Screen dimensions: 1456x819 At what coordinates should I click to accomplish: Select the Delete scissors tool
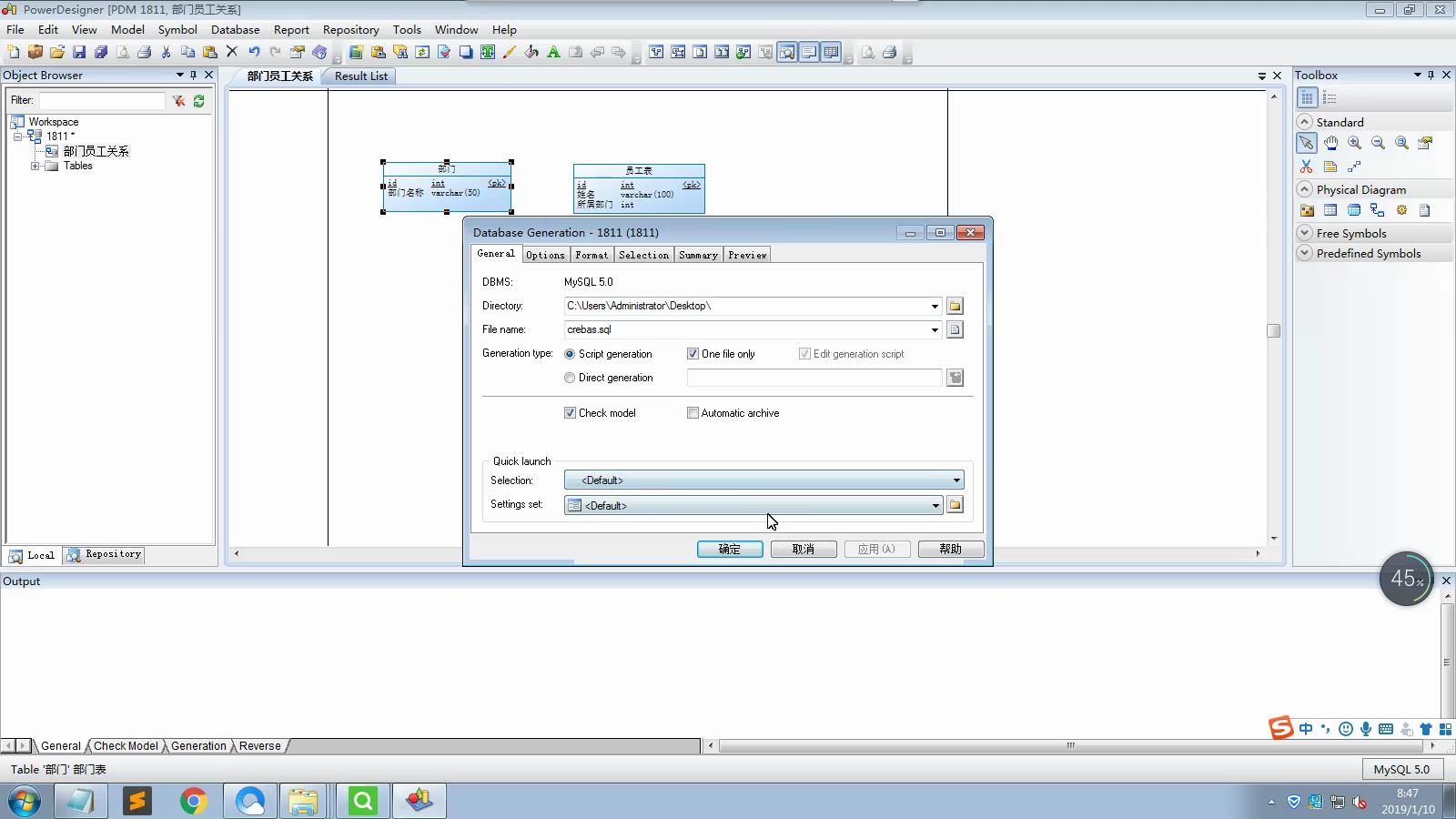(1306, 166)
